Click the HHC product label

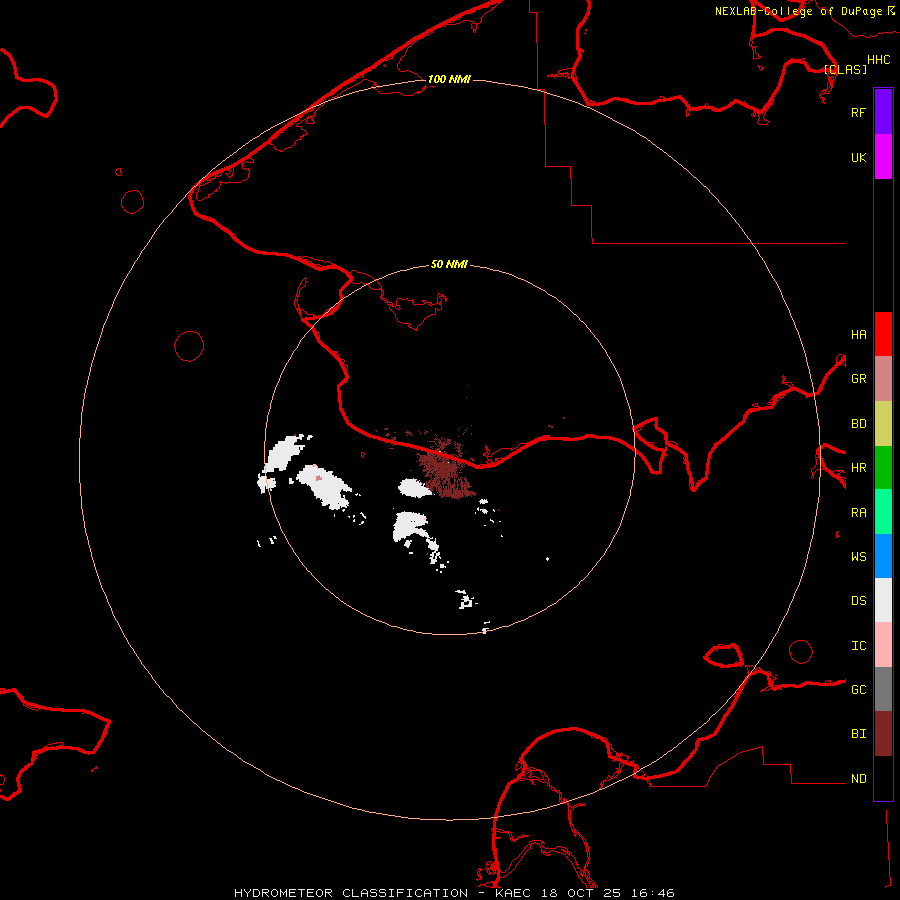pos(879,60)
